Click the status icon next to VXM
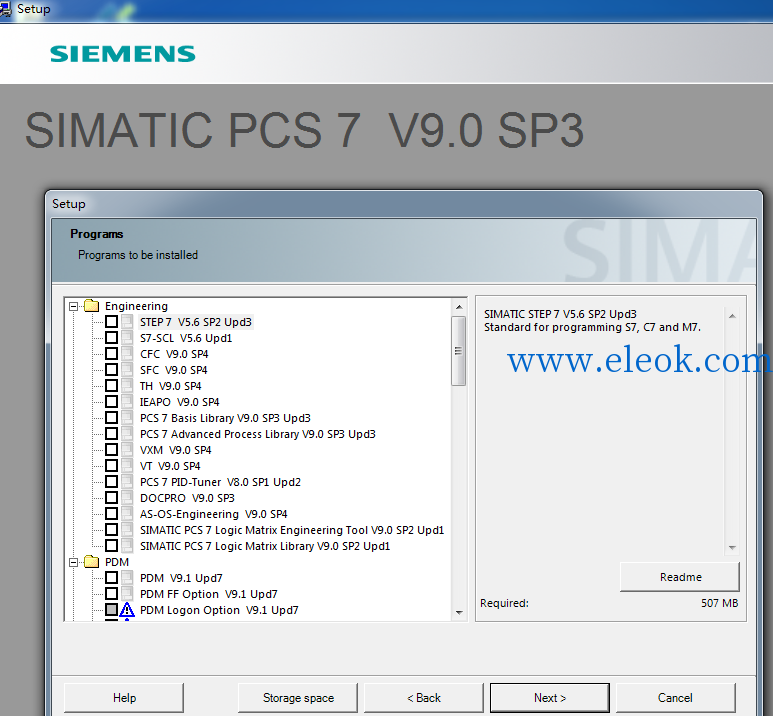The height and width of the screenshot is (716, 773). tap(127, 450)
